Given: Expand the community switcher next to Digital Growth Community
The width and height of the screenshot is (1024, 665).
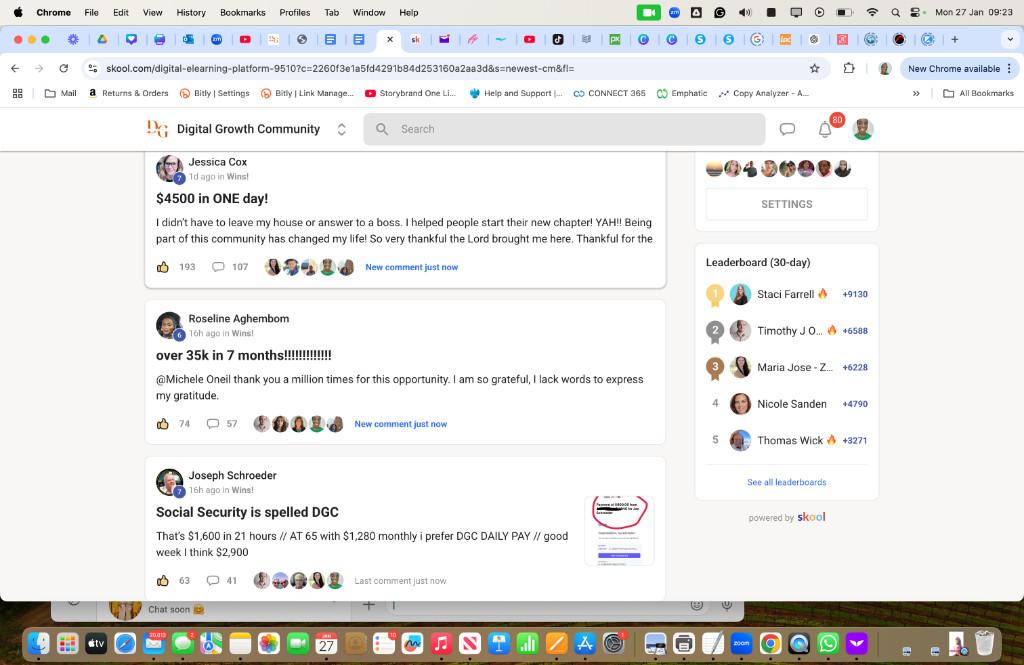Looking at the screenshot, I should click(342, 129).
